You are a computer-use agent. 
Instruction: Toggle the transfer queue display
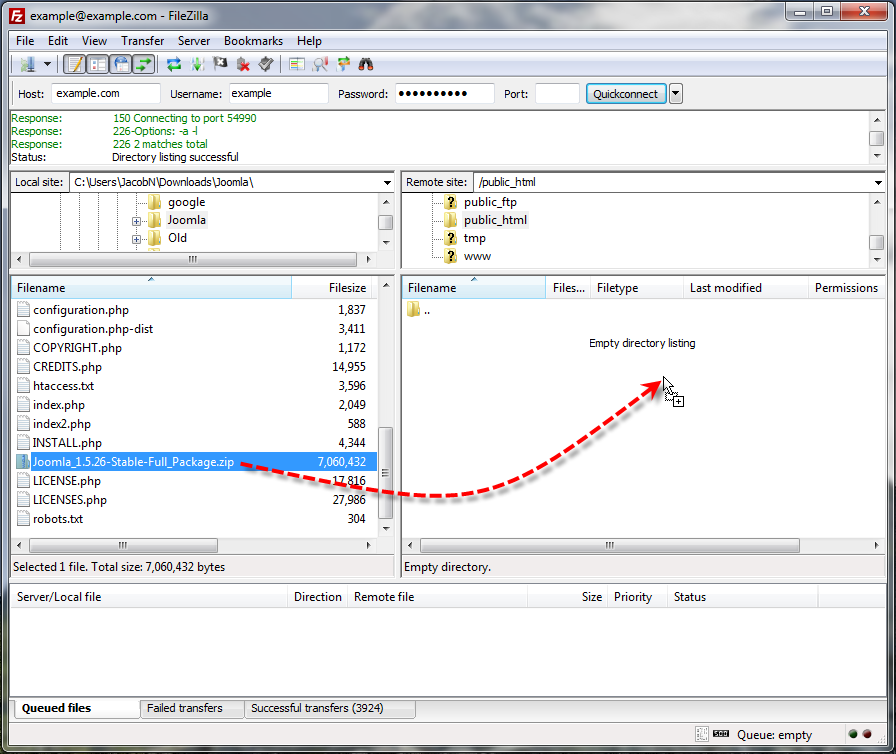pos(144,65)
